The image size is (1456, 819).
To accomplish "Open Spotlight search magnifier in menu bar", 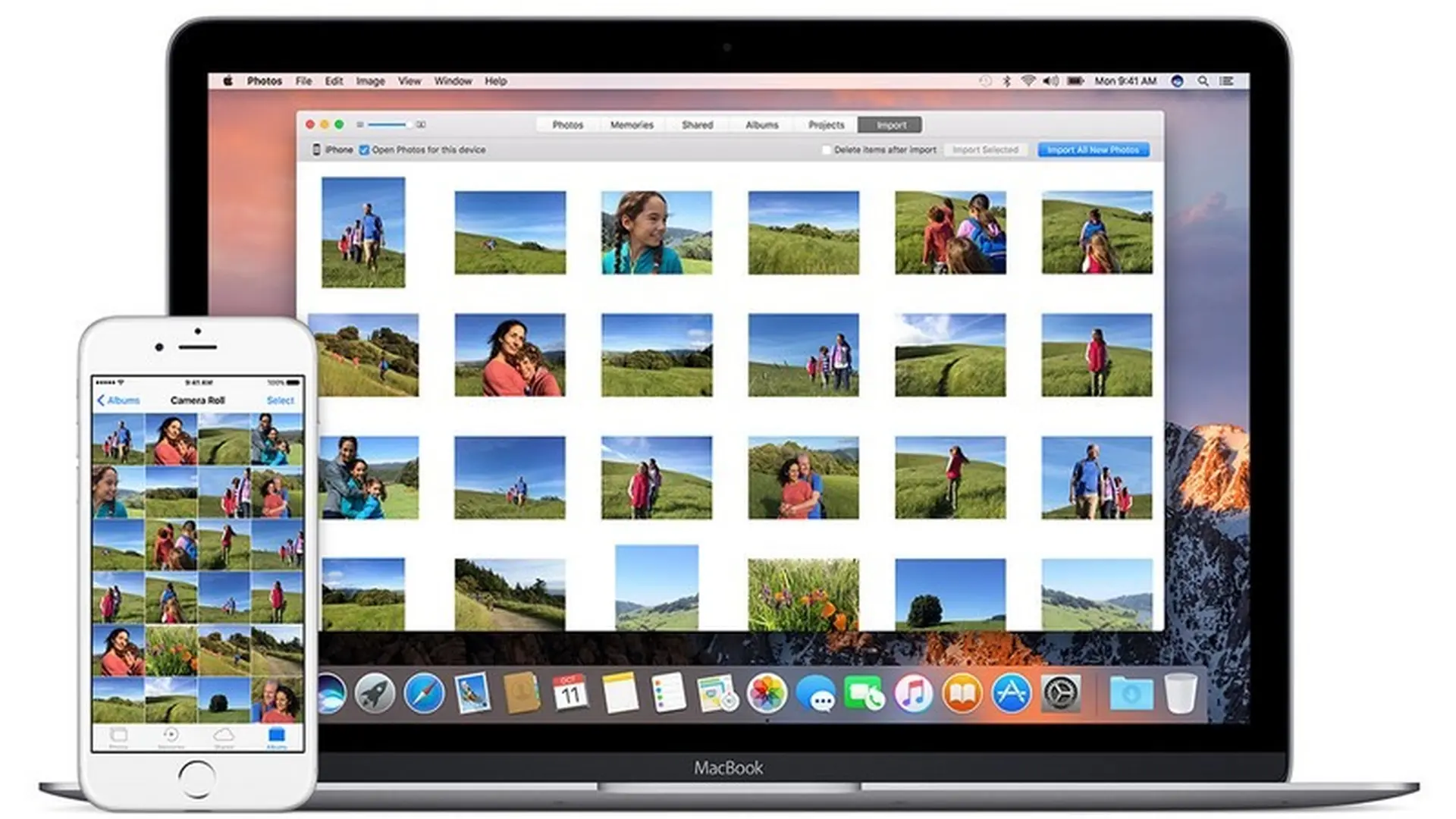I will pyautogui.click(x=1203, y=80).
